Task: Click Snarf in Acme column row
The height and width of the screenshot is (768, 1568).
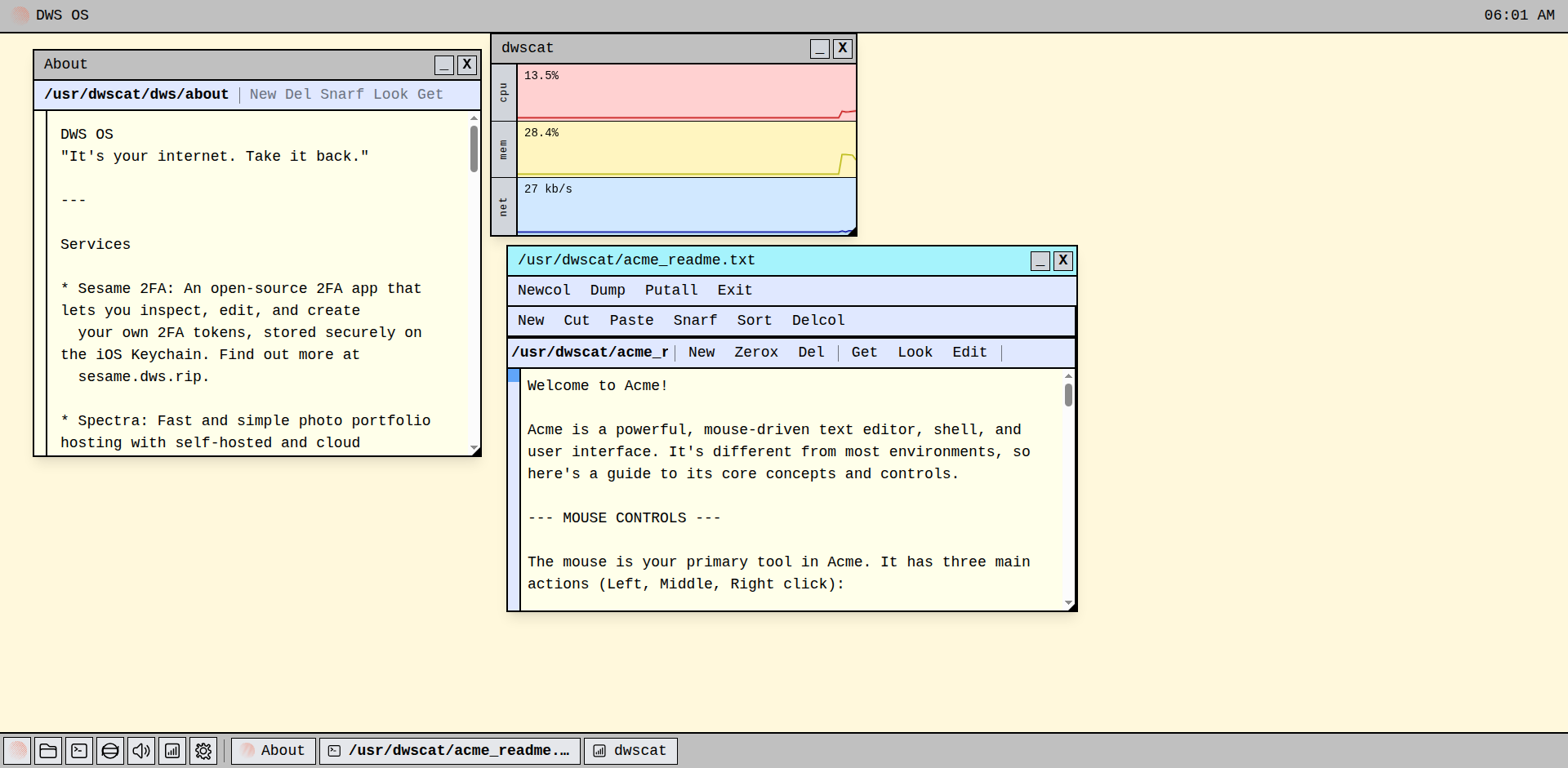Action: pyautogui.click(x=695, y=321)
